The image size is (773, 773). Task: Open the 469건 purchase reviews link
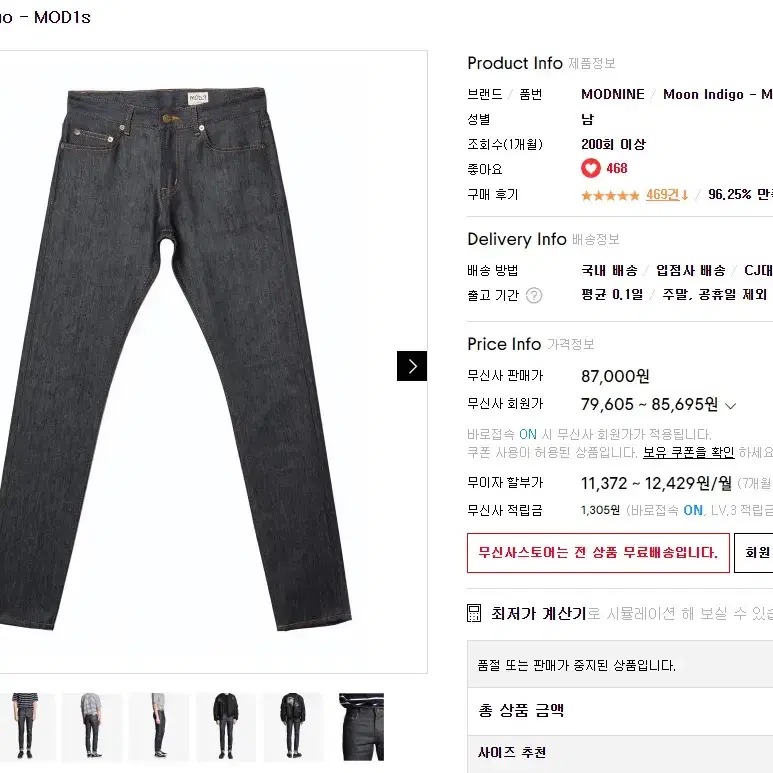coord(663,195)
